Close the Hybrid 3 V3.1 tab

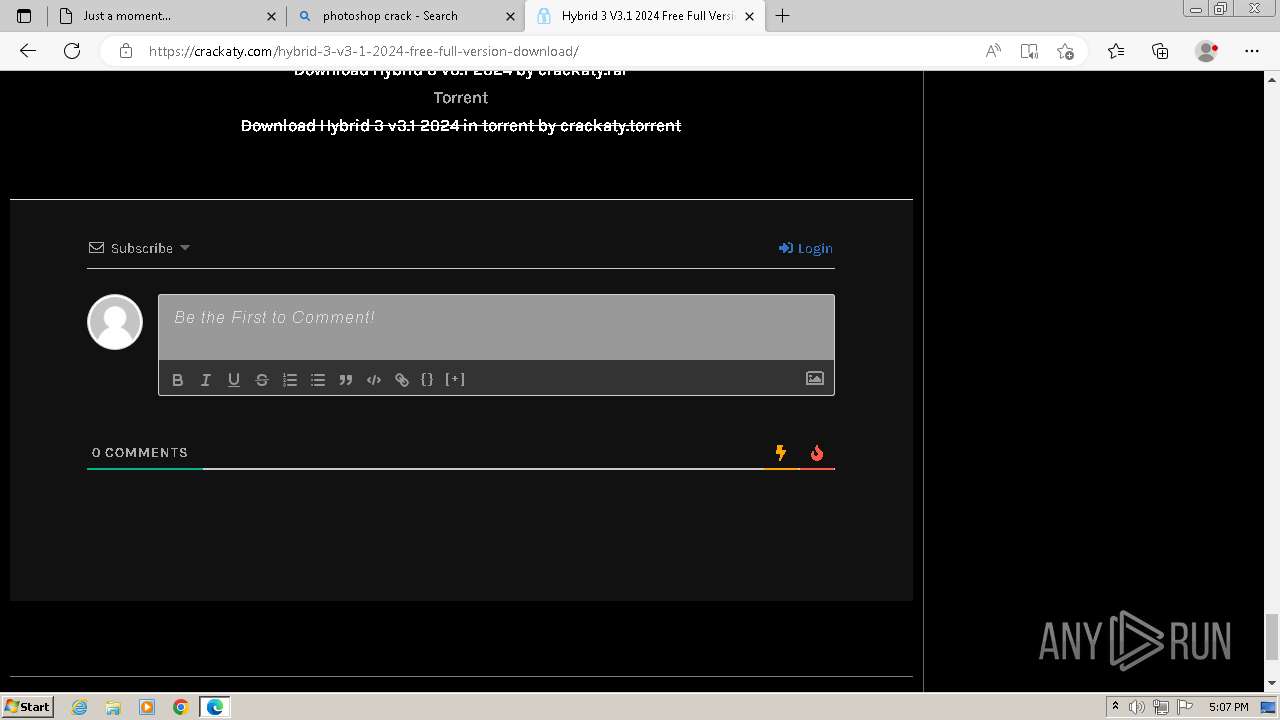750,16
